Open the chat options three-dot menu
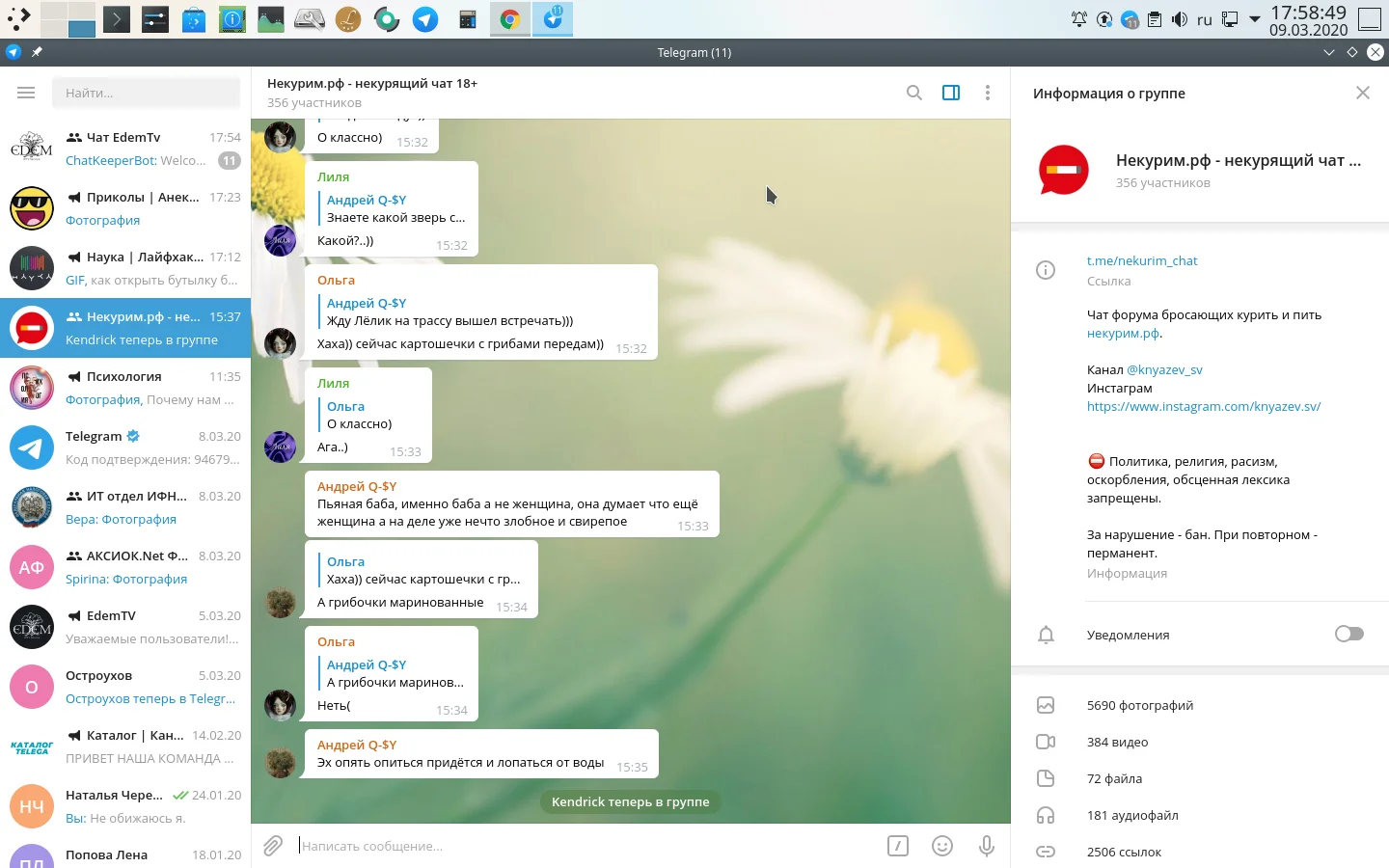The width and height of the screenshot is (1389, 868). pyautogui.click(x=988, y=93)
